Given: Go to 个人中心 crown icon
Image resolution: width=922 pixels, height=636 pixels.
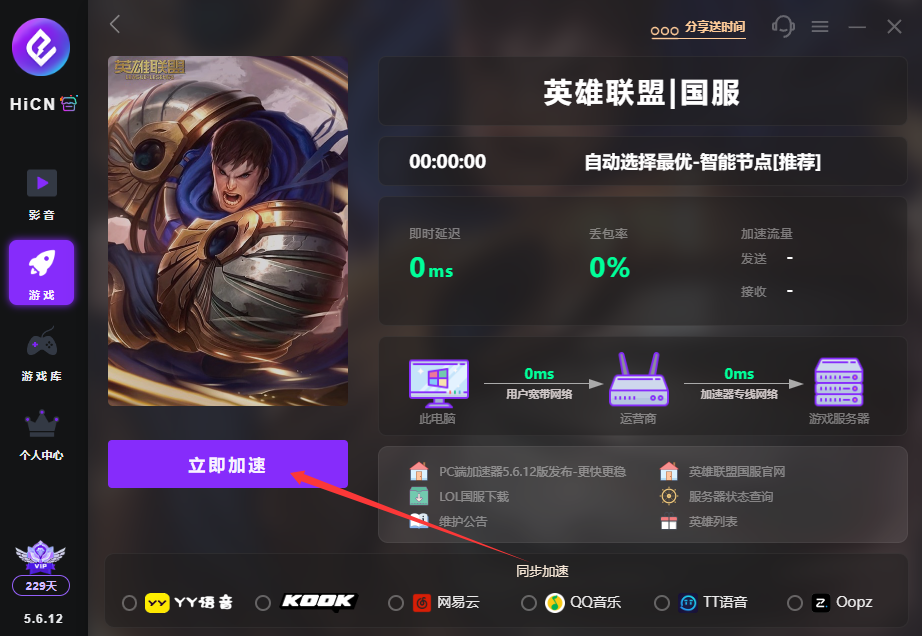Looking at the screenshot, I should coord(42,423).
